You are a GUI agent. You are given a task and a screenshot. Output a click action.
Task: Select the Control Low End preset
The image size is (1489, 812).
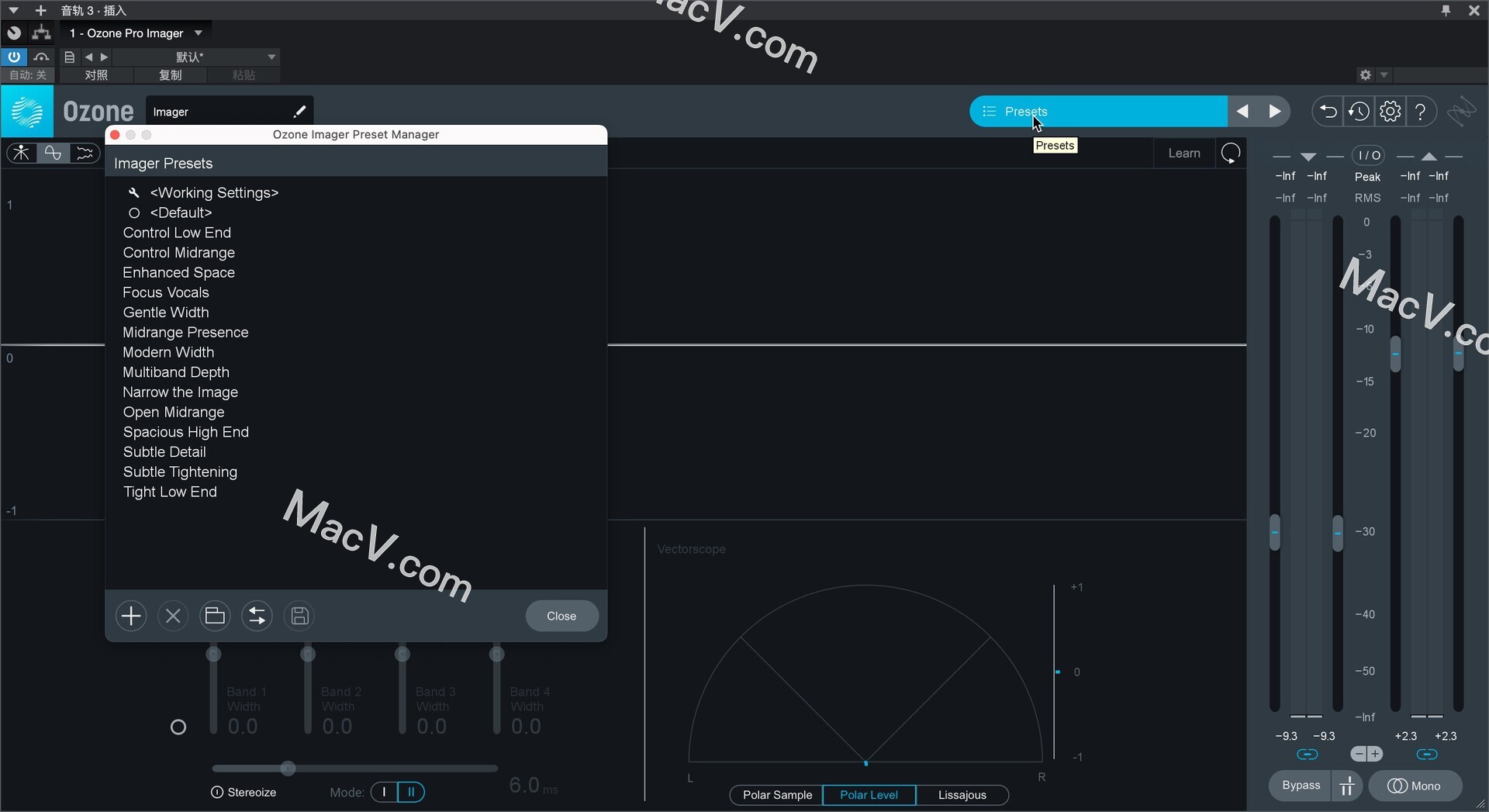(177, 233)
